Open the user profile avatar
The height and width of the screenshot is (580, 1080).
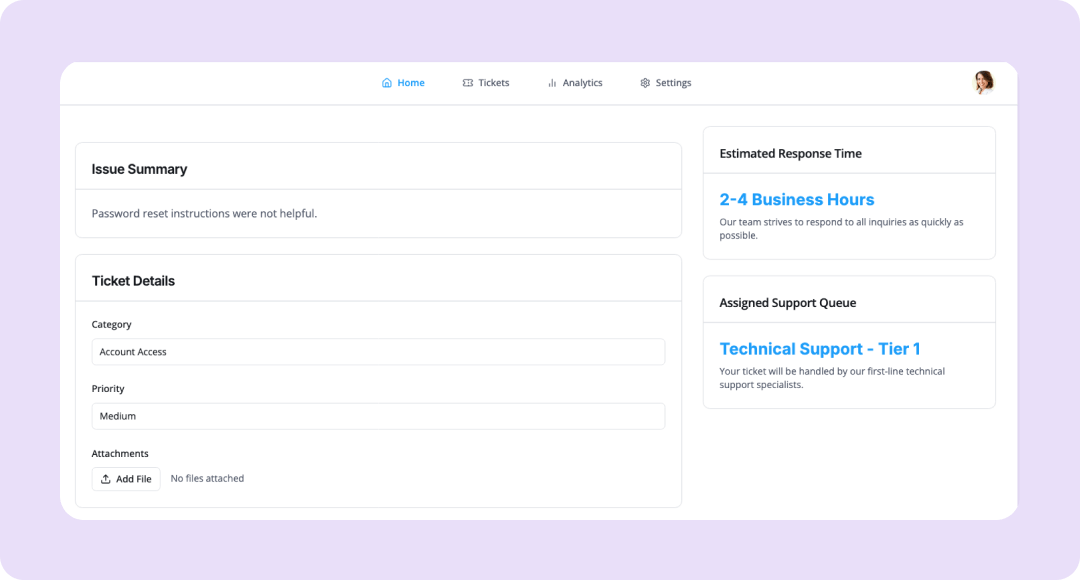(984, 82)
